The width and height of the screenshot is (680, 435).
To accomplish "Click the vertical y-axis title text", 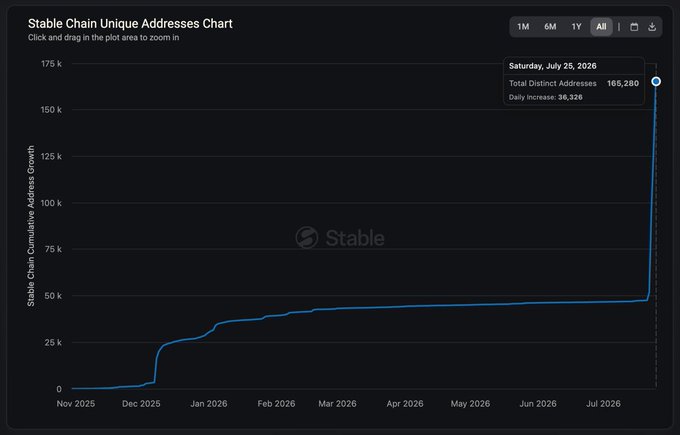I will 31,226.
